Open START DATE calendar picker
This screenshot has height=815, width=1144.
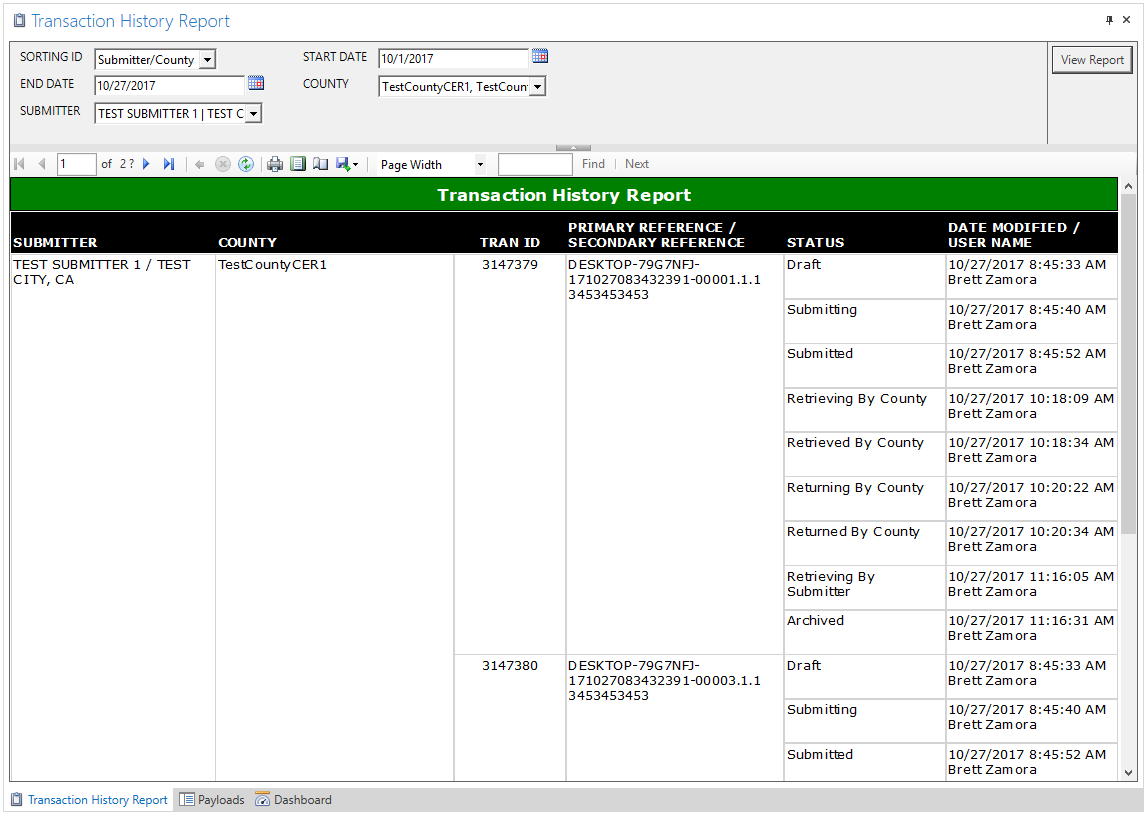point(540,57)
